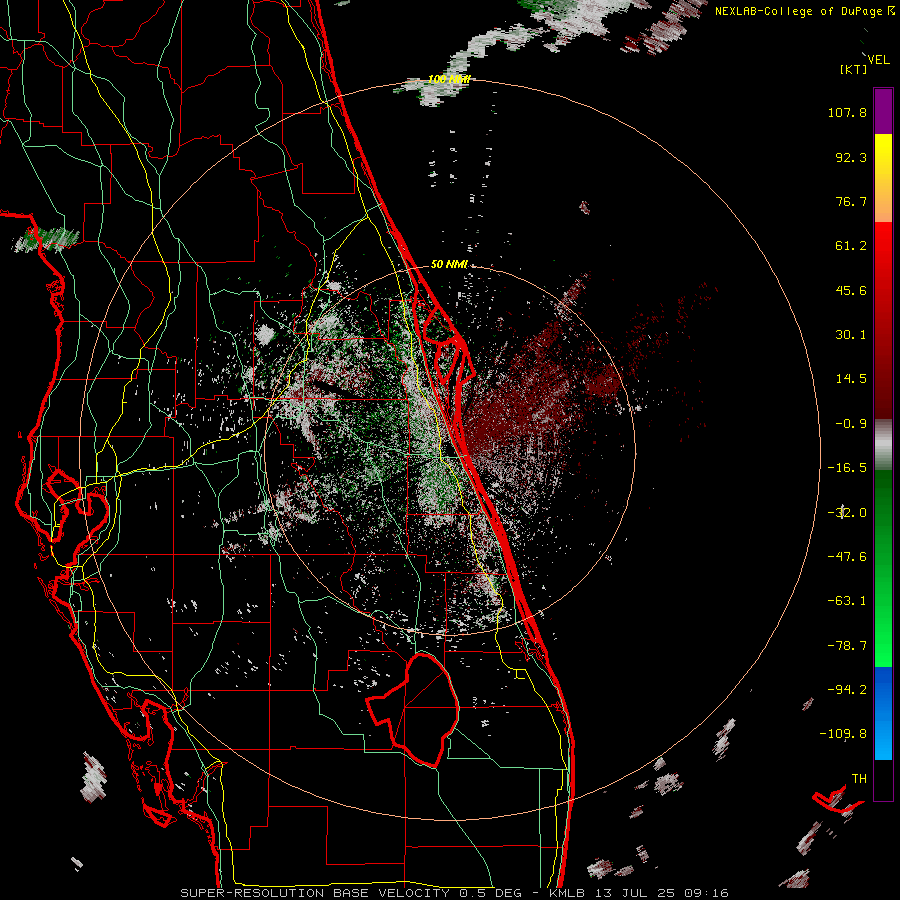This screenshot has width=900, height=900.
Task: Click the -0.9 scale value
Action: point(851,424)
